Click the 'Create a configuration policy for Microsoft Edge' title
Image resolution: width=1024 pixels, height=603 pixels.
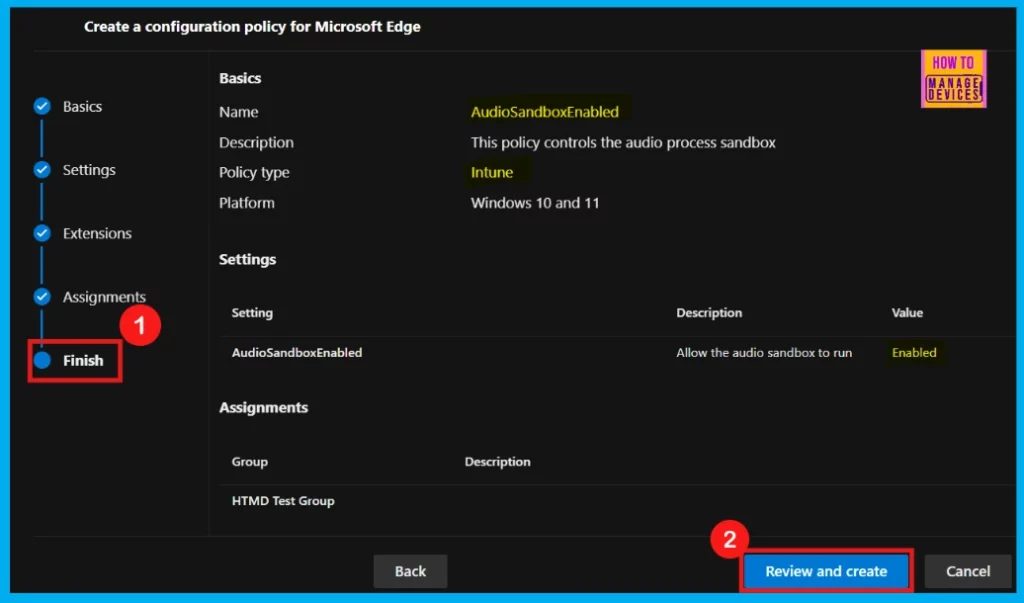[252, 27]
